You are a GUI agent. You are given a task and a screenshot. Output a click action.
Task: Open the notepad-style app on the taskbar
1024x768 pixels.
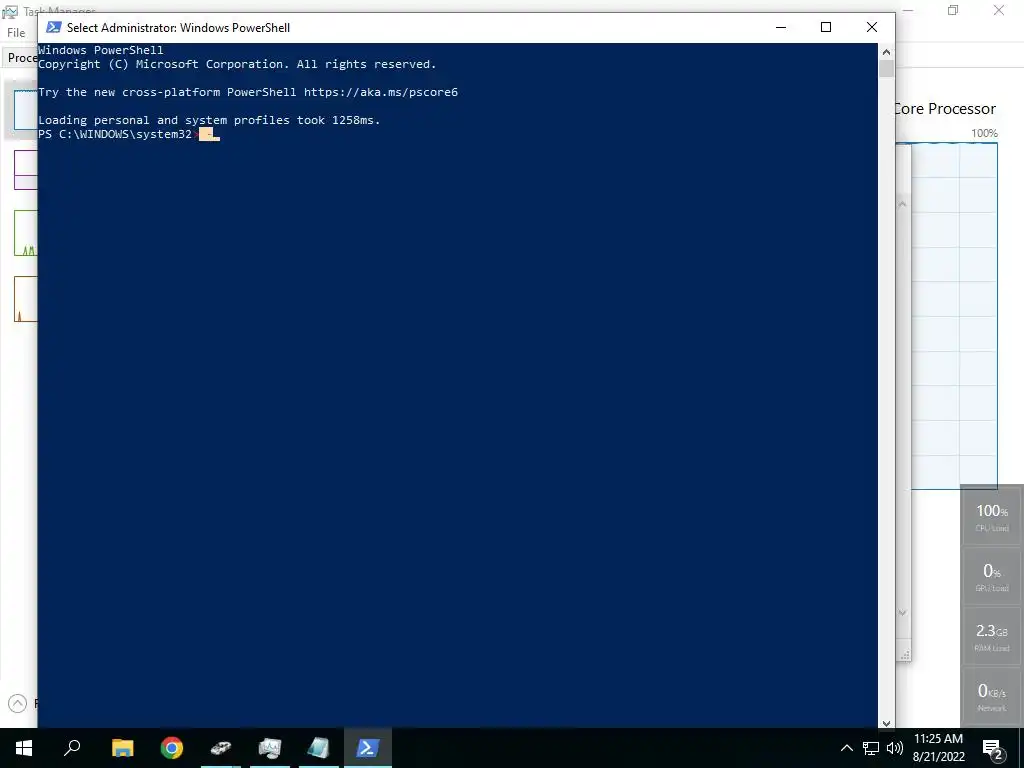(319, 748)
